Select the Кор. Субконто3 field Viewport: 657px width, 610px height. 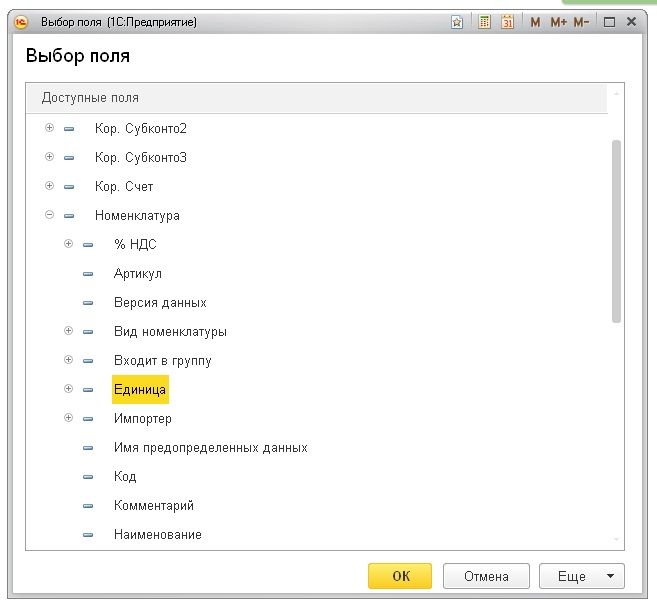(141, 158)
